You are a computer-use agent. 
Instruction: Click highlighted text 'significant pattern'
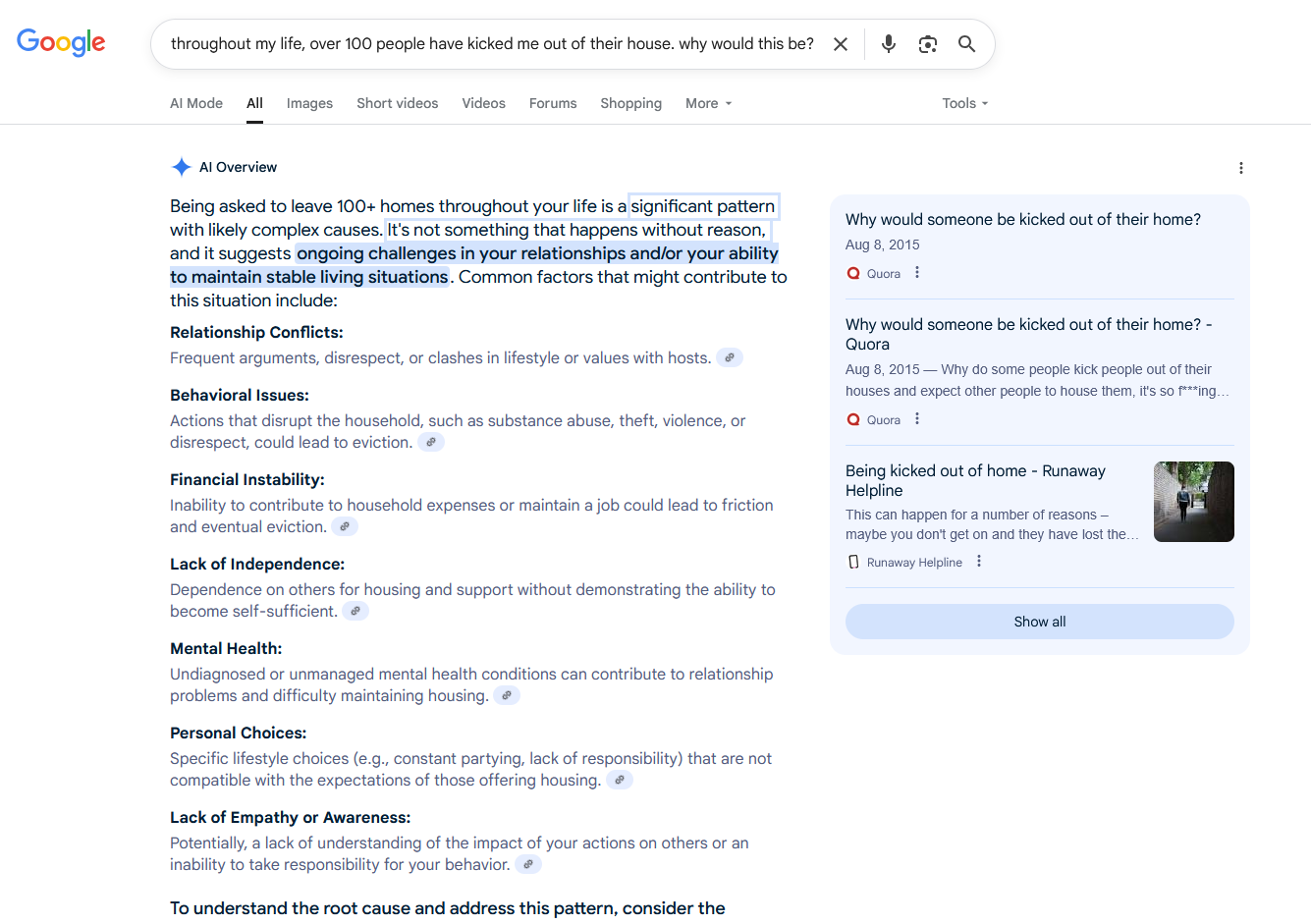click(x=703, y=206)
